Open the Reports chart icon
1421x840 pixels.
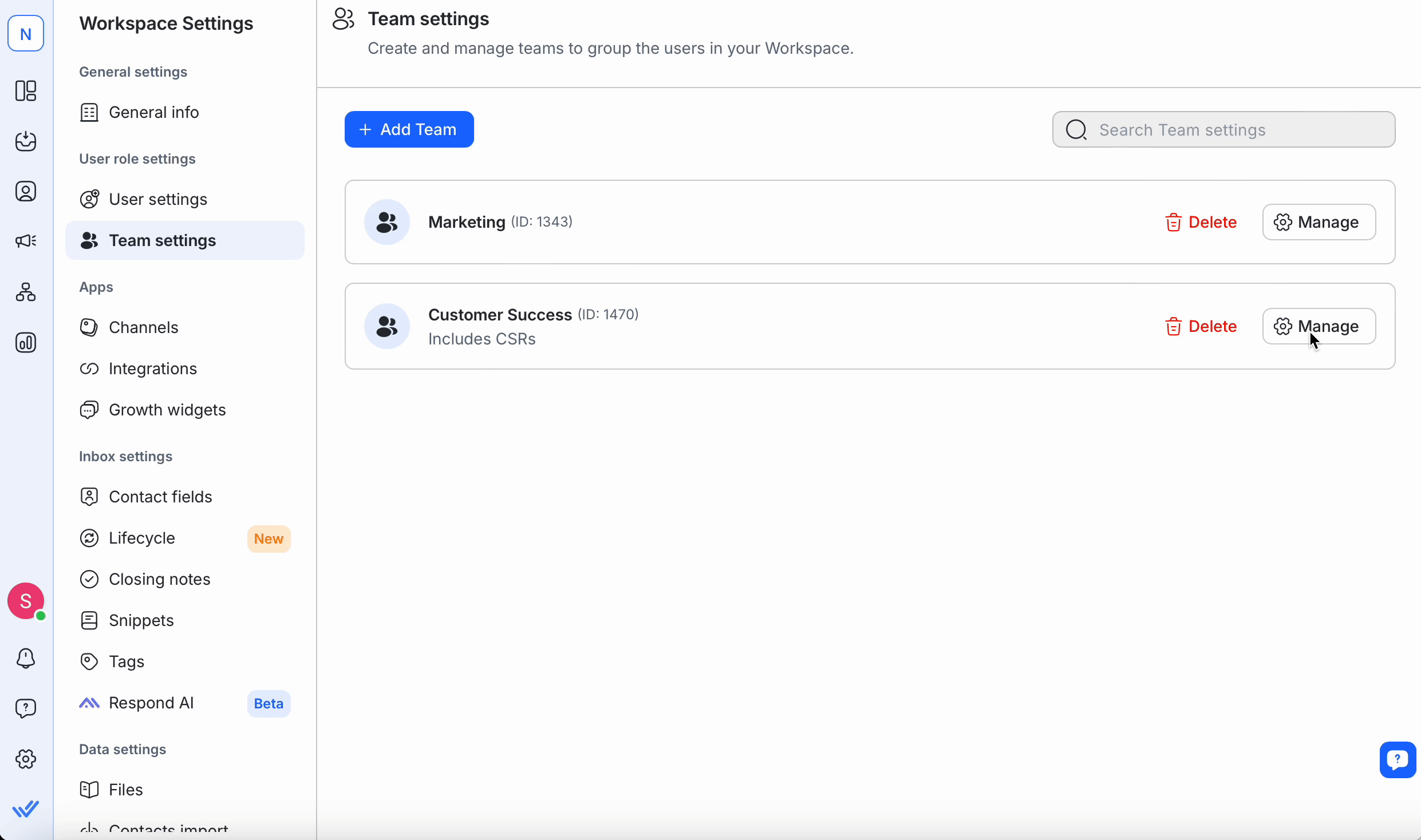pos(26,342)
